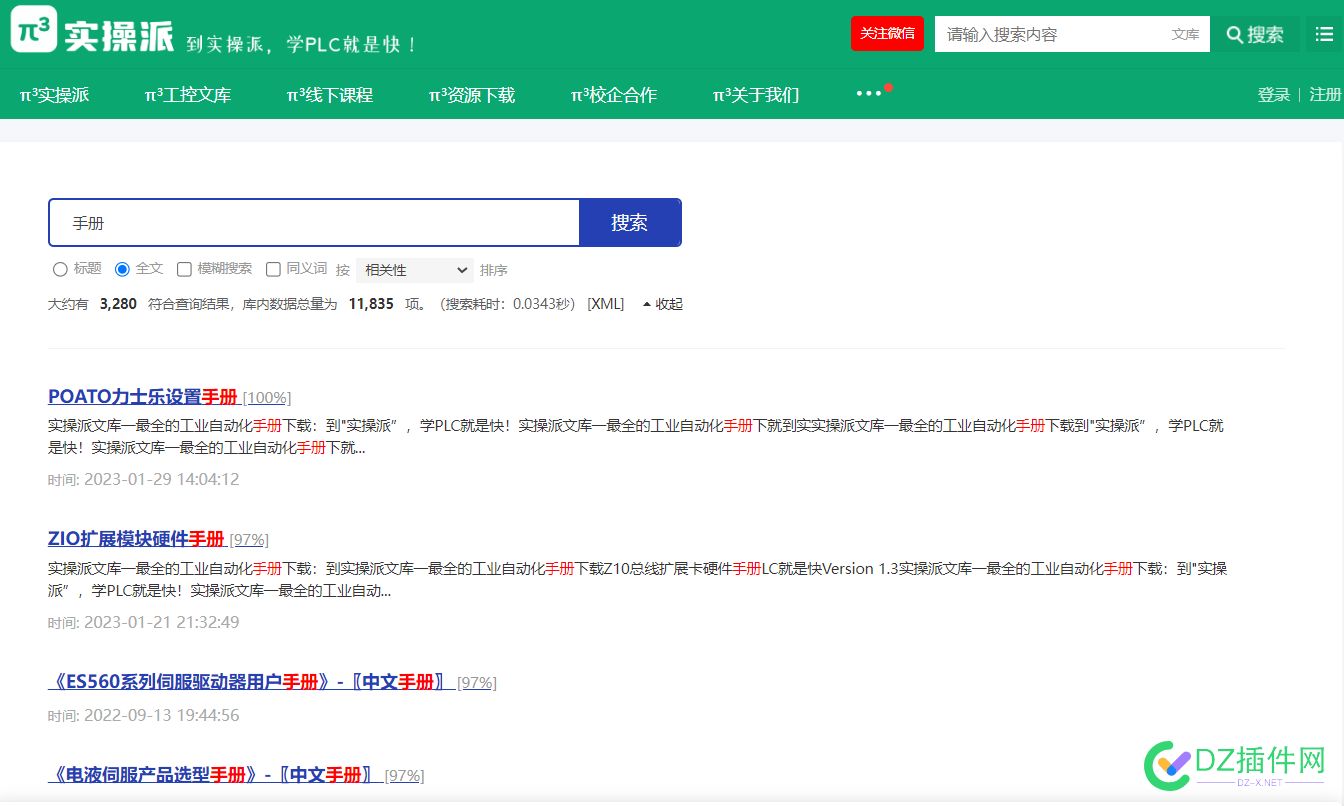Open the π³实操派 nav item
The width and height of the screenshot is (1344, 806).
pyautogui.click(x=55, y=95)
